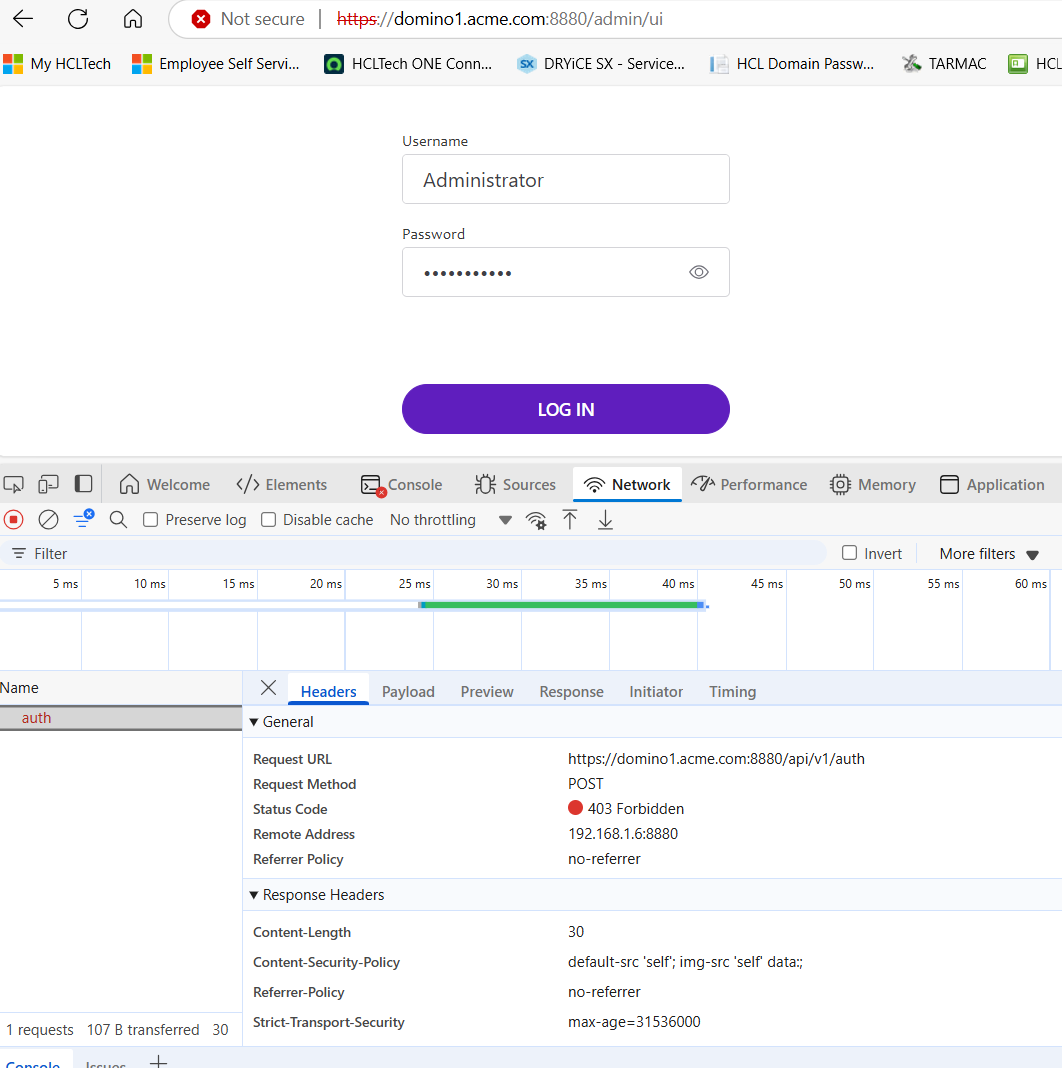Select the auth request row
This screenshot has width=1062, height=1068.
pyautogui.click(x=37, y=718)
